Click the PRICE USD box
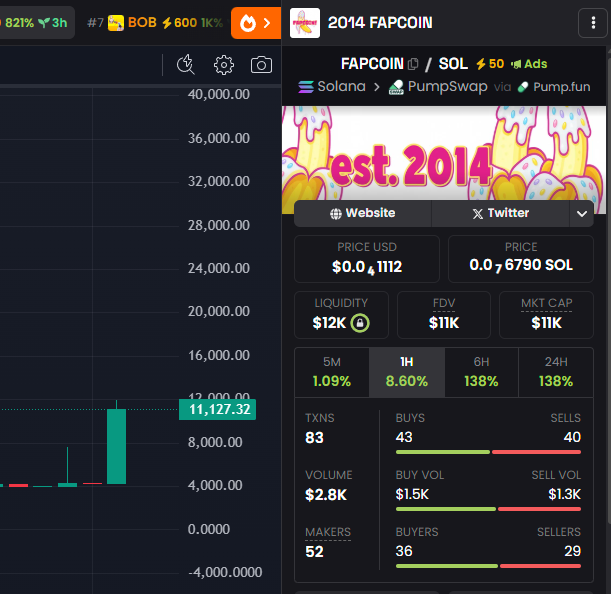Screen dimensions: 611x594 [x=367, y=259]
